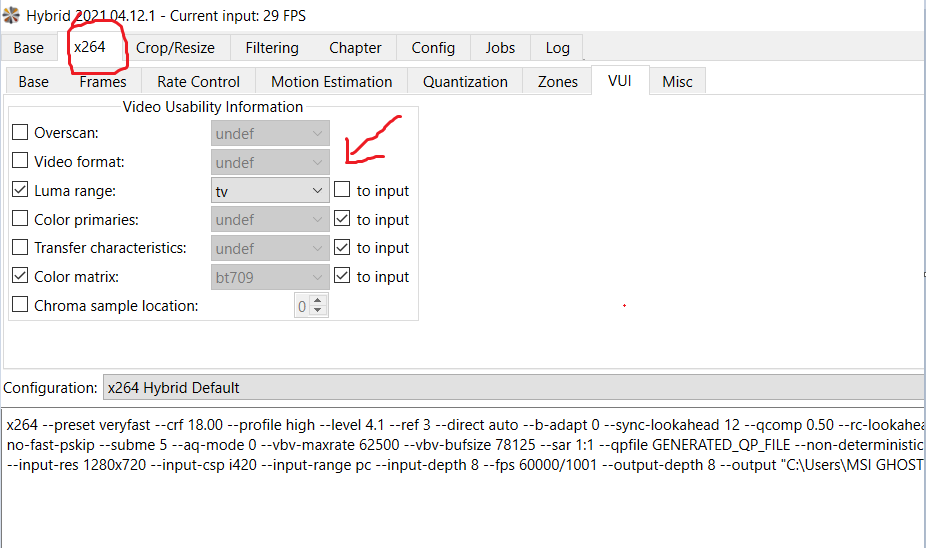Switch to the Rate Control sub-tab
The height and width of the screenshot is (548, 926).
(198, 81)
